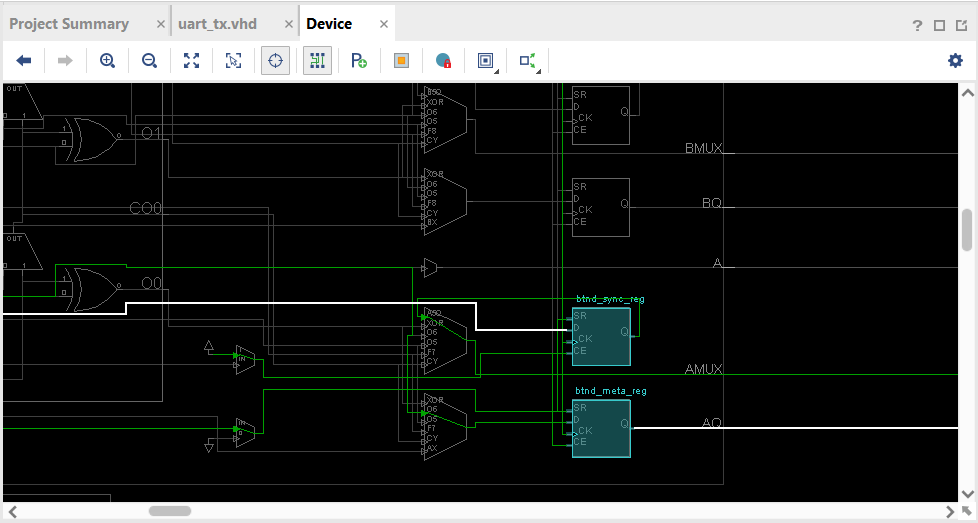
Task: Expand the show cell connections dropdown
Action: (x=528, y=61)
